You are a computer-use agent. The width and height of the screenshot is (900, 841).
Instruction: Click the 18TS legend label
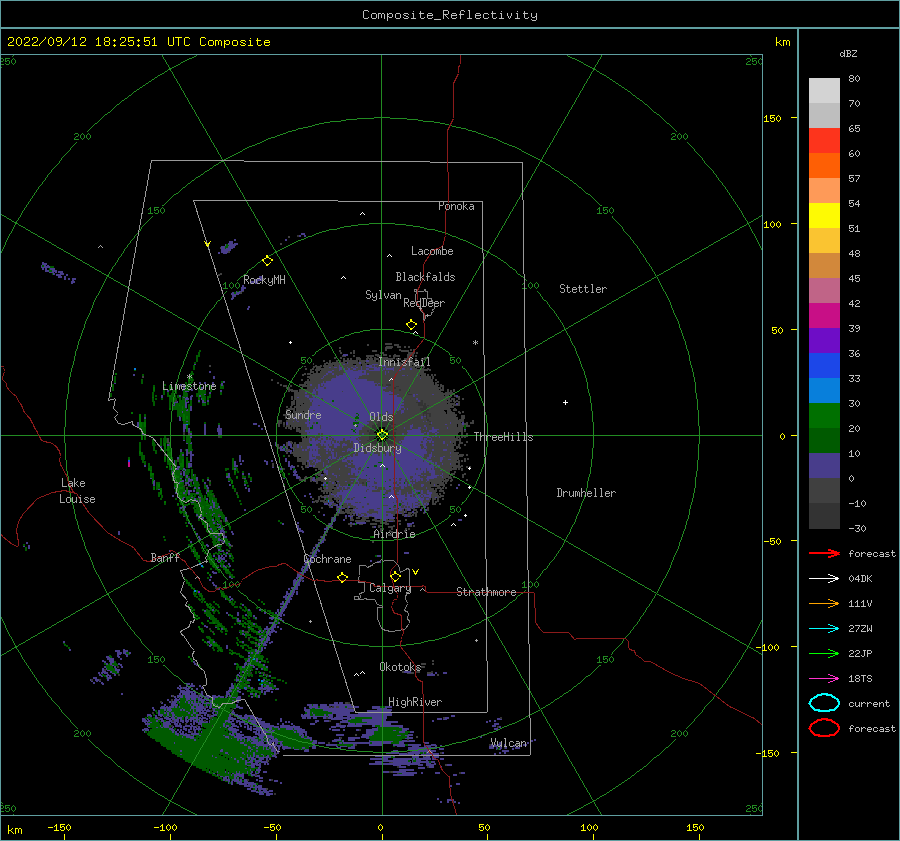tap(860, 679)
